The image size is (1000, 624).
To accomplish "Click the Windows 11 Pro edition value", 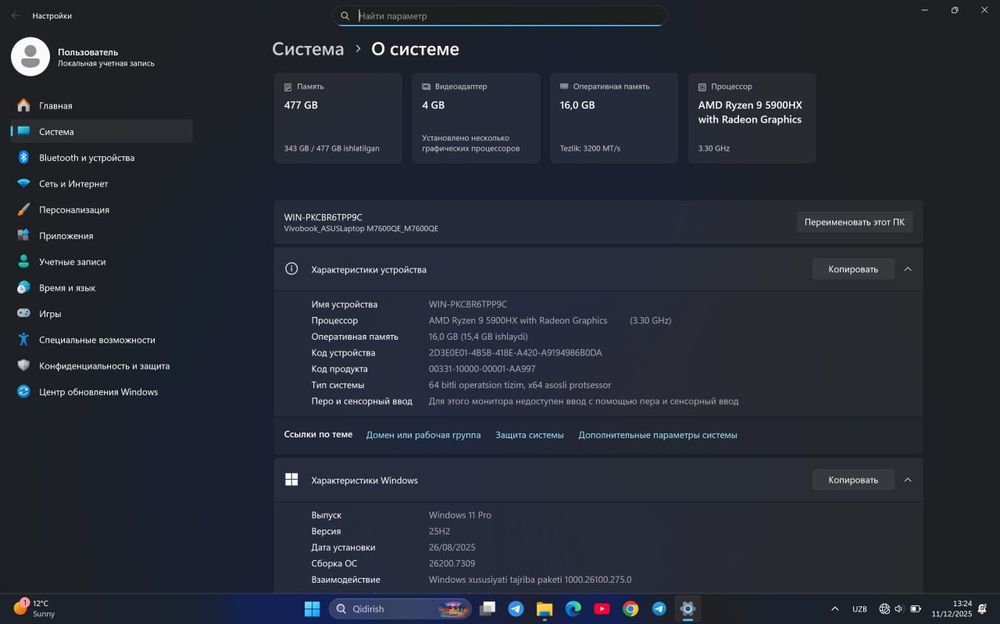I will (460, 515).
